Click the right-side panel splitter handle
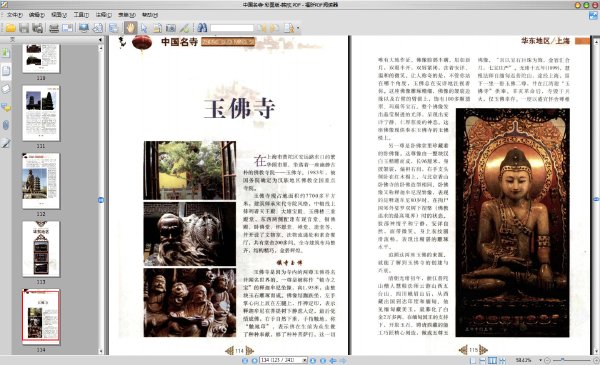The width and height of the screenshot is (600, 365). point(596,199)
